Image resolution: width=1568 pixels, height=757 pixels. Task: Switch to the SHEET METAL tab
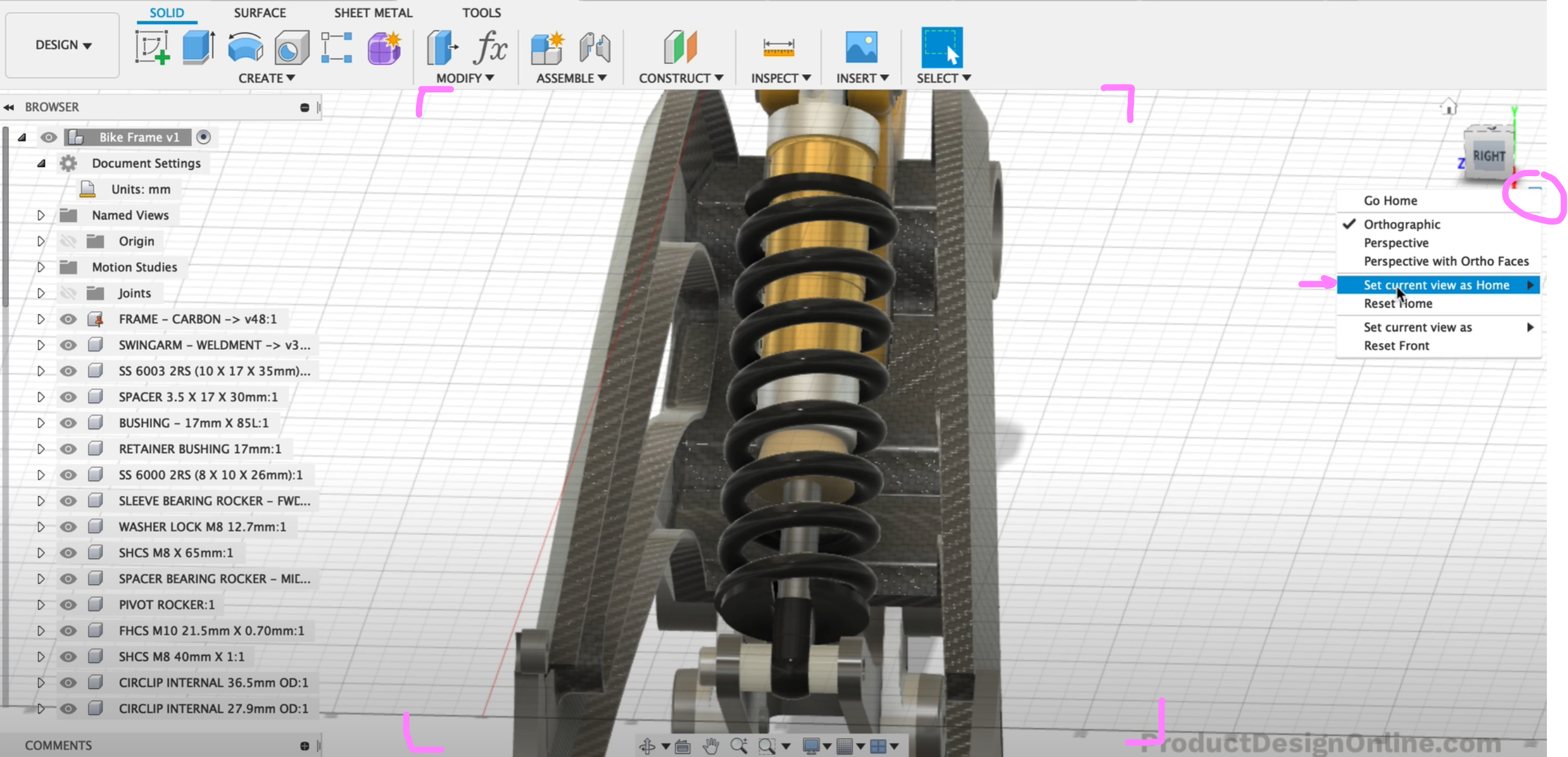pyautogui.click(x=373, y=12)
